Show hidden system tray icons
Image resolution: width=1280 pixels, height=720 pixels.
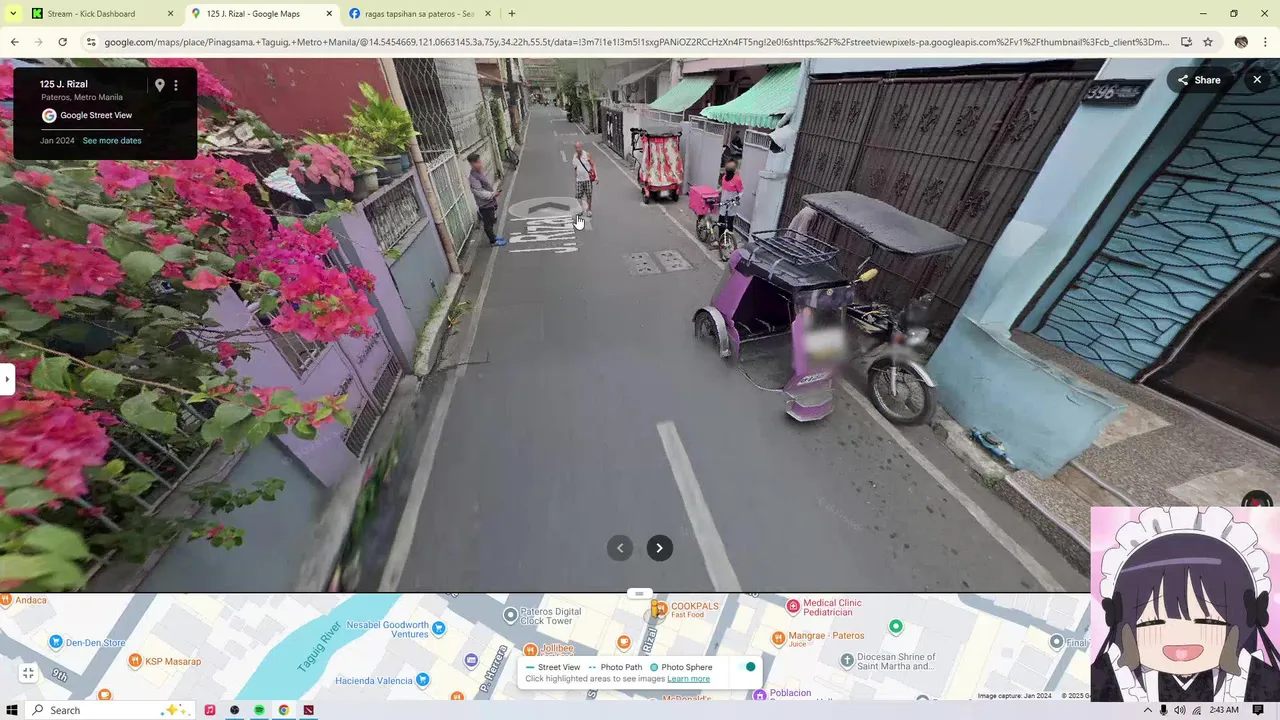coord(1148,710)
